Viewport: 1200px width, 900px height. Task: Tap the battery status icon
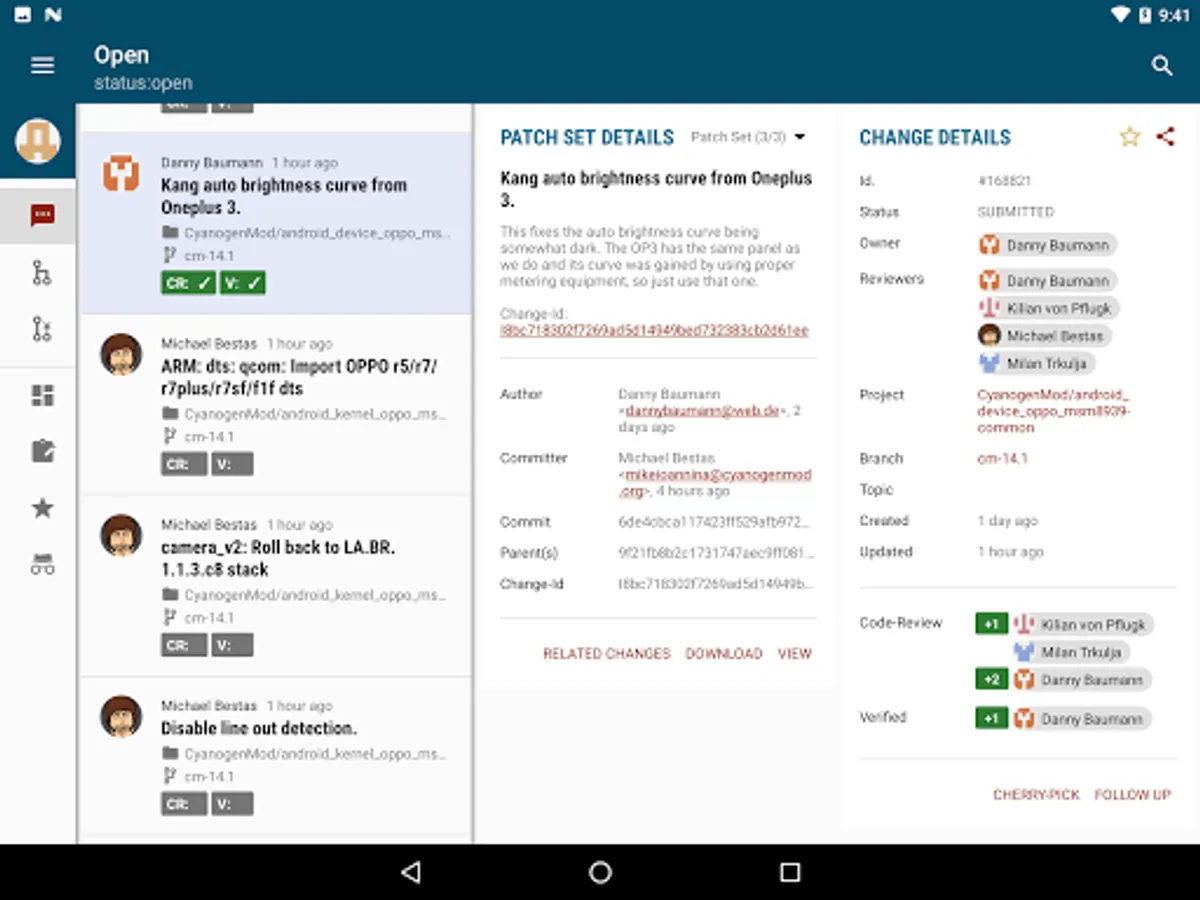pos(1145,15)
